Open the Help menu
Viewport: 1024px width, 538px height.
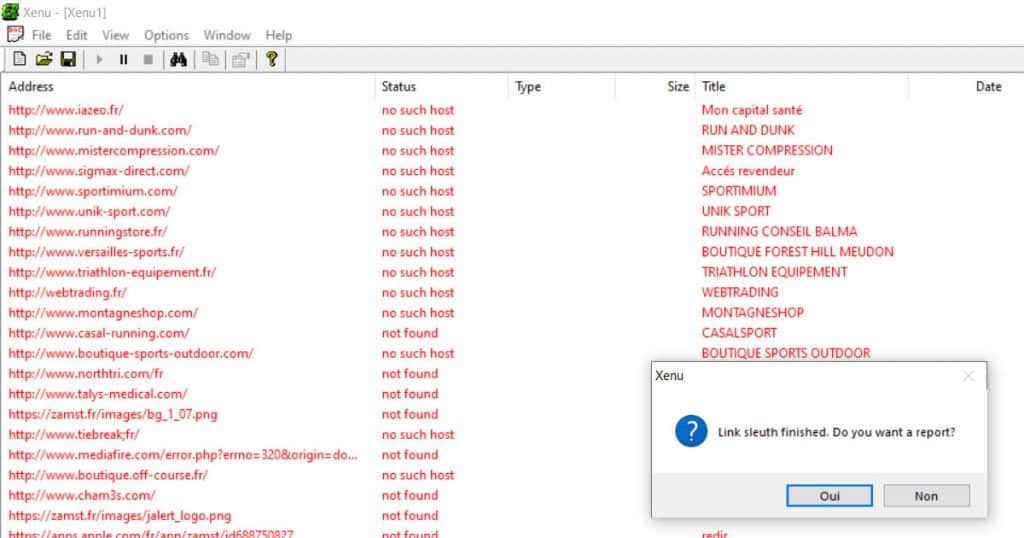pos(278,35)
